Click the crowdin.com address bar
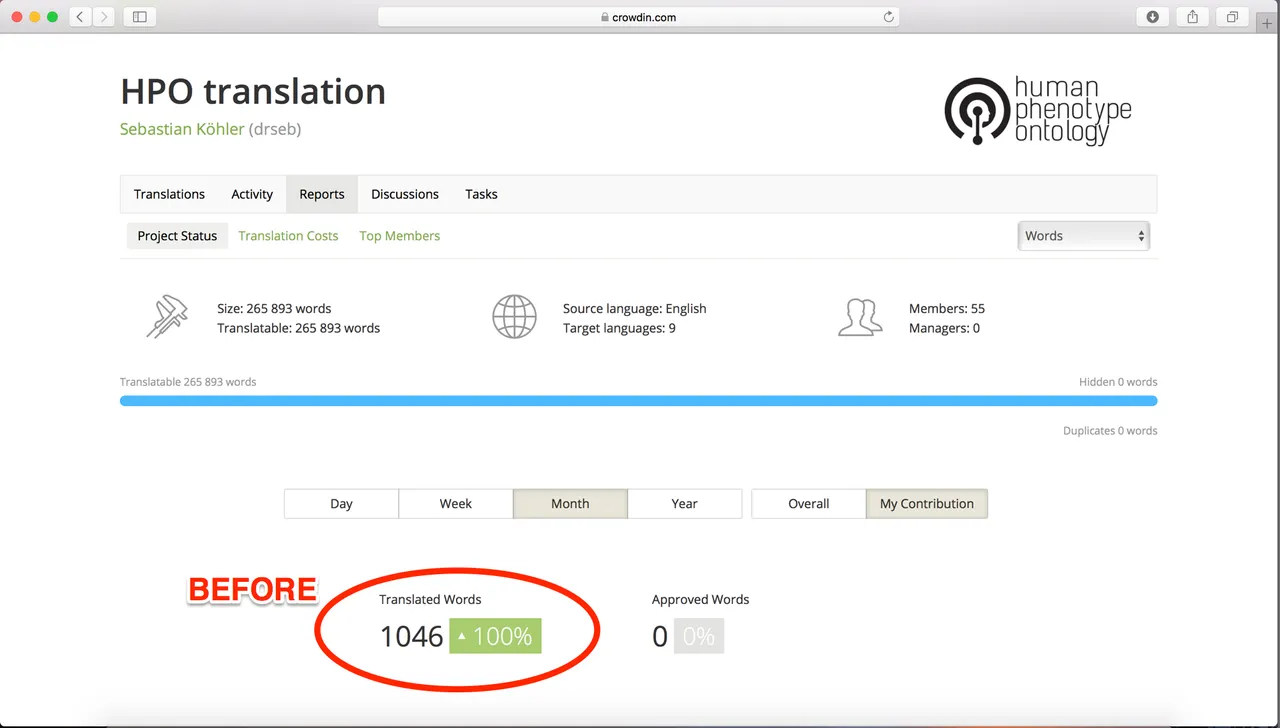 tap(638, 17)
